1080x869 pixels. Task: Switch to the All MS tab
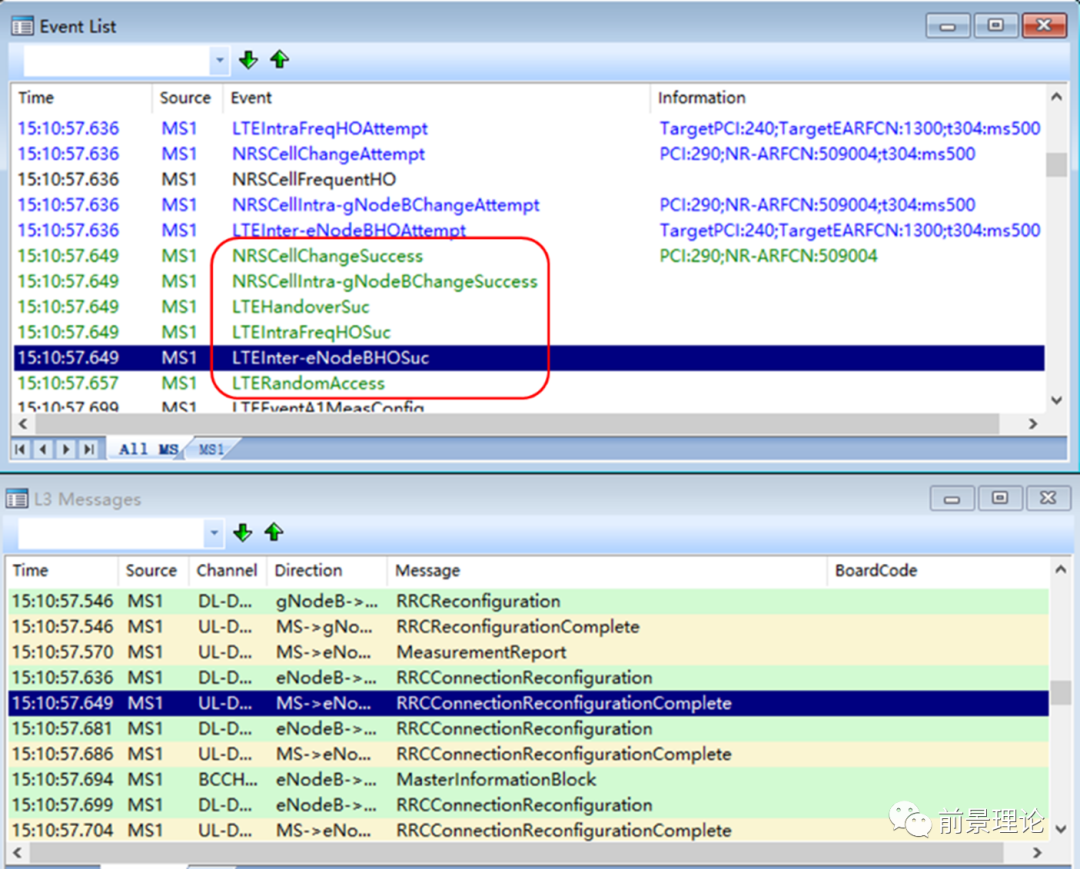pyautogui.click(x=147, y=449)
